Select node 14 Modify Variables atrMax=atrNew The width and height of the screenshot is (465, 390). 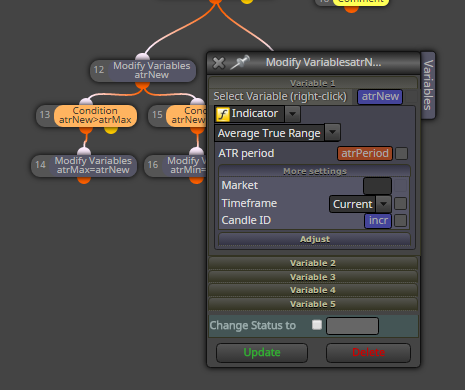pyautogui.click(x=84, y=165)
